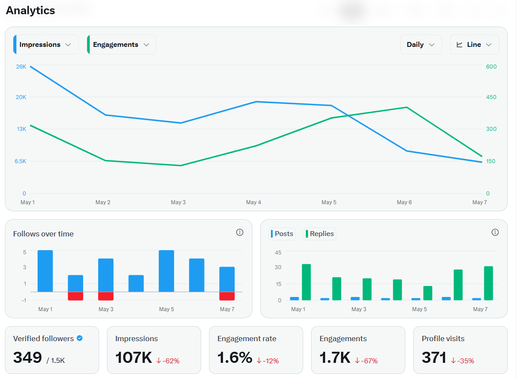This screenshot has height=380, width=526.
Task: Click the green May 1 replies bar
Action: [x=306, y=282]
